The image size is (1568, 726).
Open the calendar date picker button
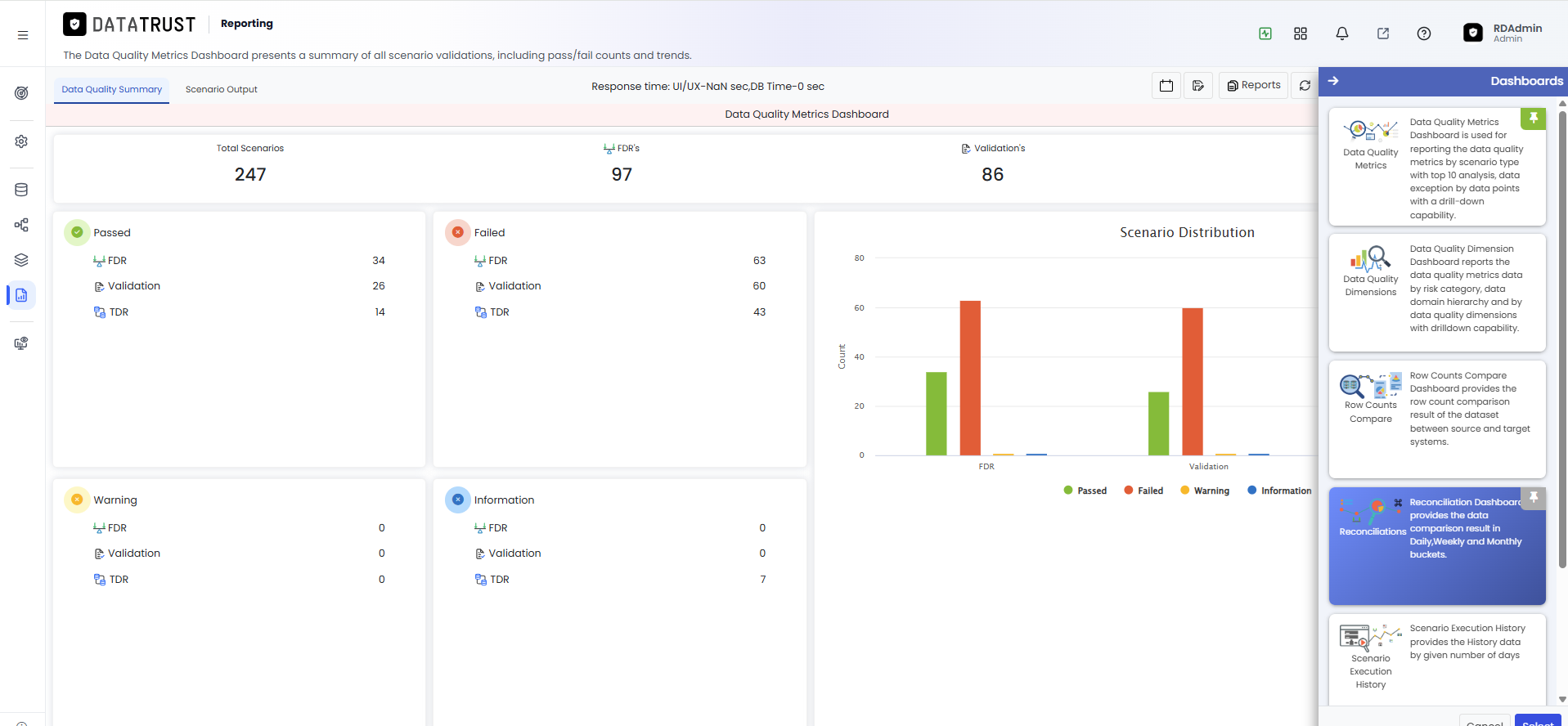point(1166,85)
